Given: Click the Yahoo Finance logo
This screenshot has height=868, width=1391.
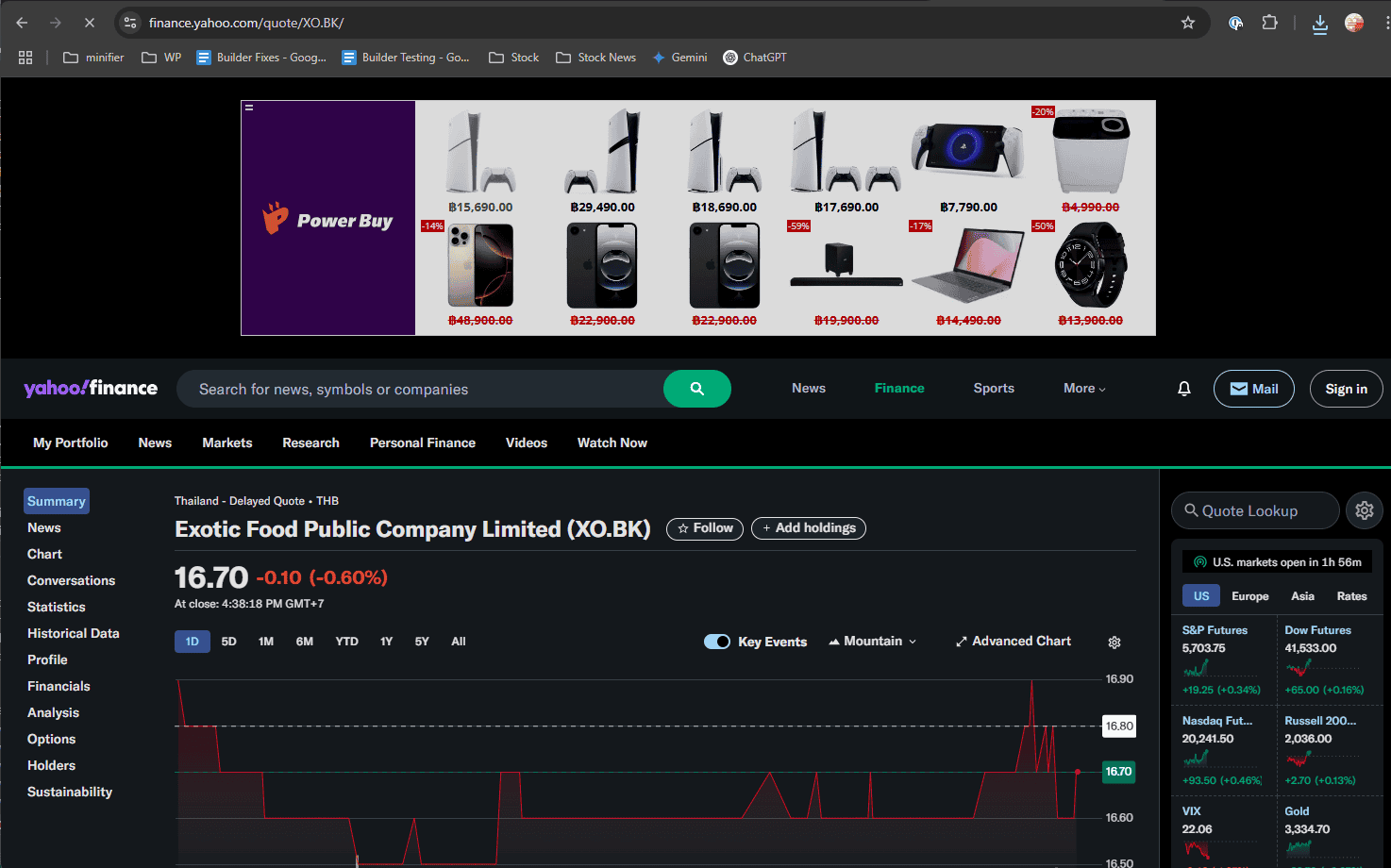Looking at the screenshot, I should tap(91, 388).
